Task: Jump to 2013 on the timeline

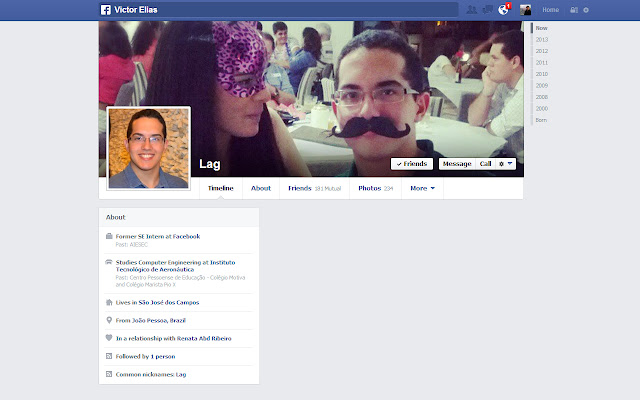Action: click(542, 40)
